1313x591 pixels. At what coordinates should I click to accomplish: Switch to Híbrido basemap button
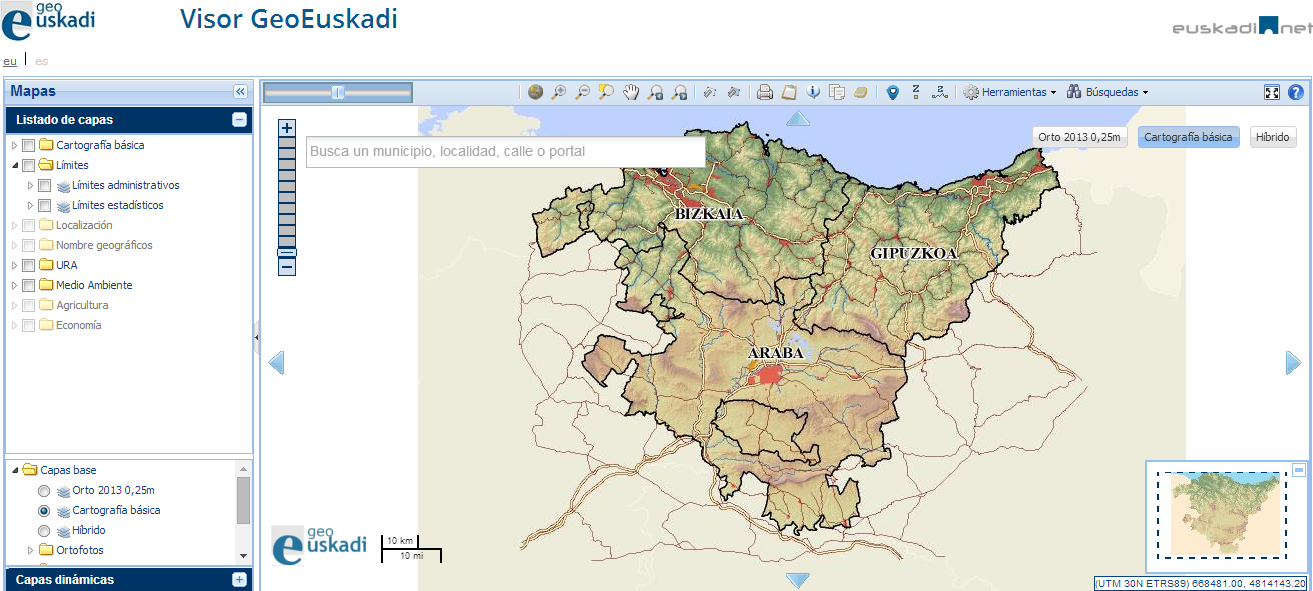(x=1272, y=137)
